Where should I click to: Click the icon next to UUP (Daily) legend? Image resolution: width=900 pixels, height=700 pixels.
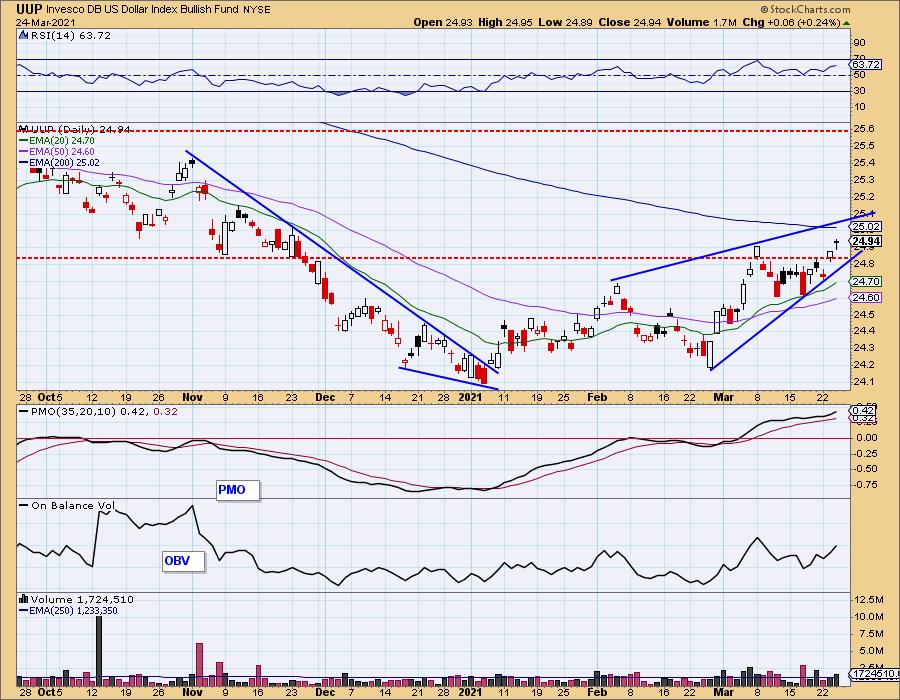(x=24, y=129)
